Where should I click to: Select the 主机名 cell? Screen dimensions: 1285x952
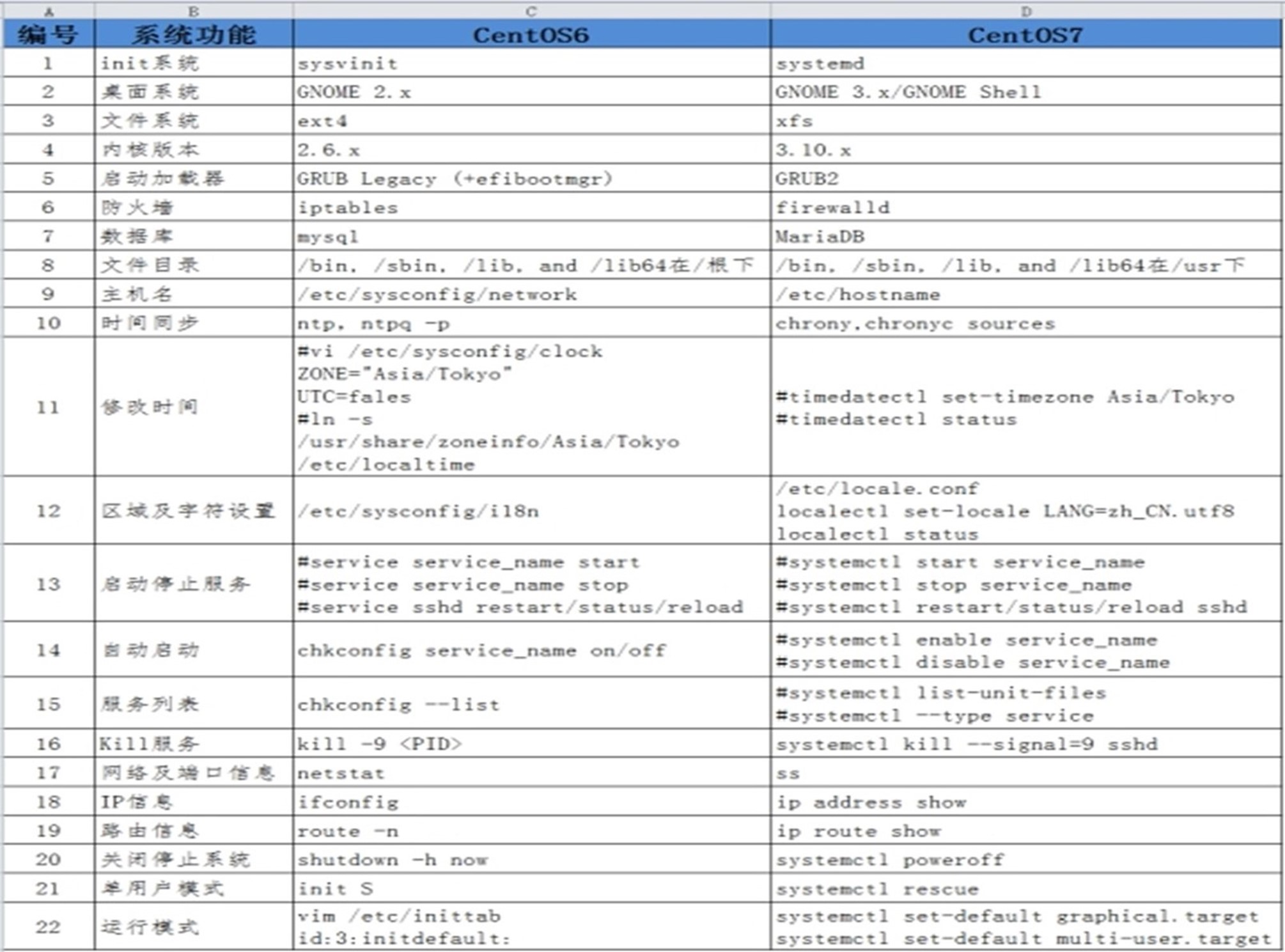194,294
